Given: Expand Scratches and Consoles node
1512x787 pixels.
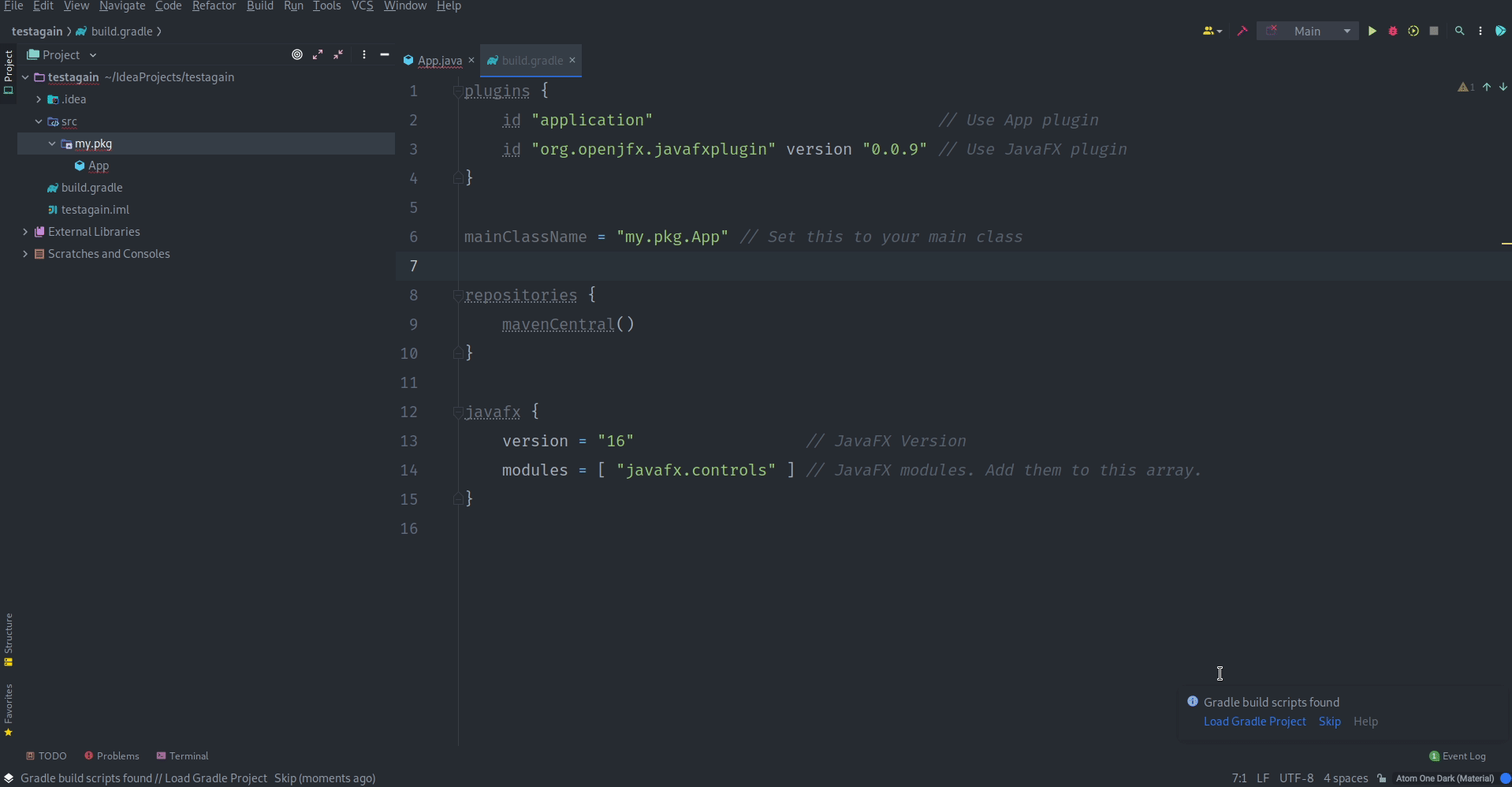Looking at the screenshot, I should (25, 254).
